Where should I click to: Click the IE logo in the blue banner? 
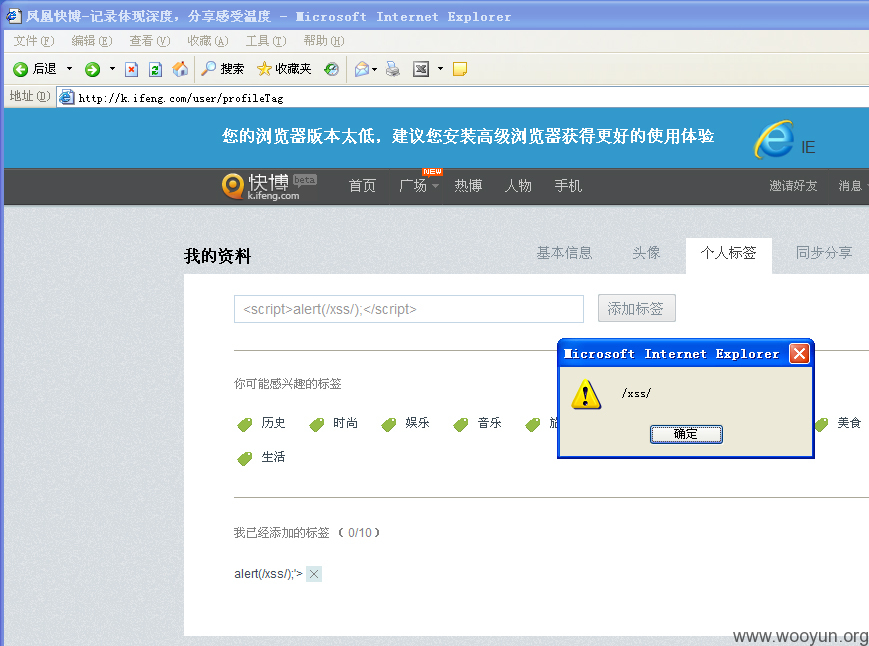[774, 139]
